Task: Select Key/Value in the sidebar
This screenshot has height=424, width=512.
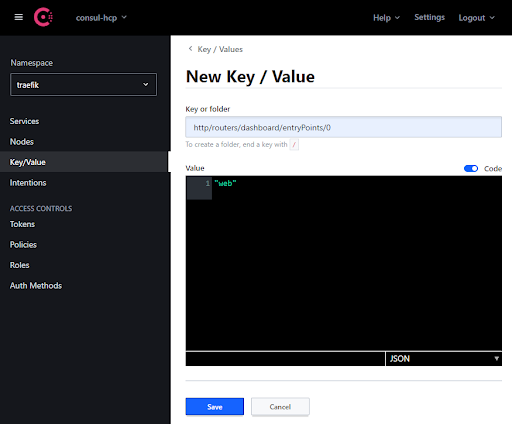Action: click(x=83, y=162)
